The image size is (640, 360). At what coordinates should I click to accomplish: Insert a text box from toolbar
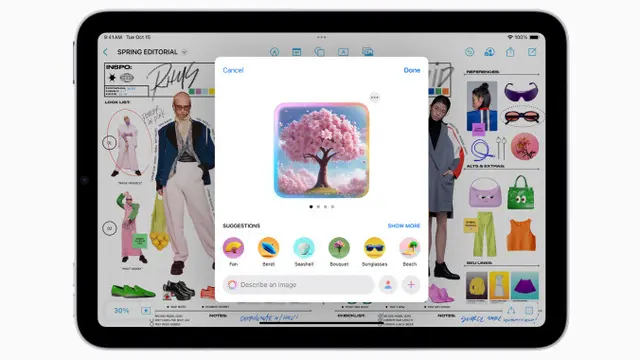343,52
